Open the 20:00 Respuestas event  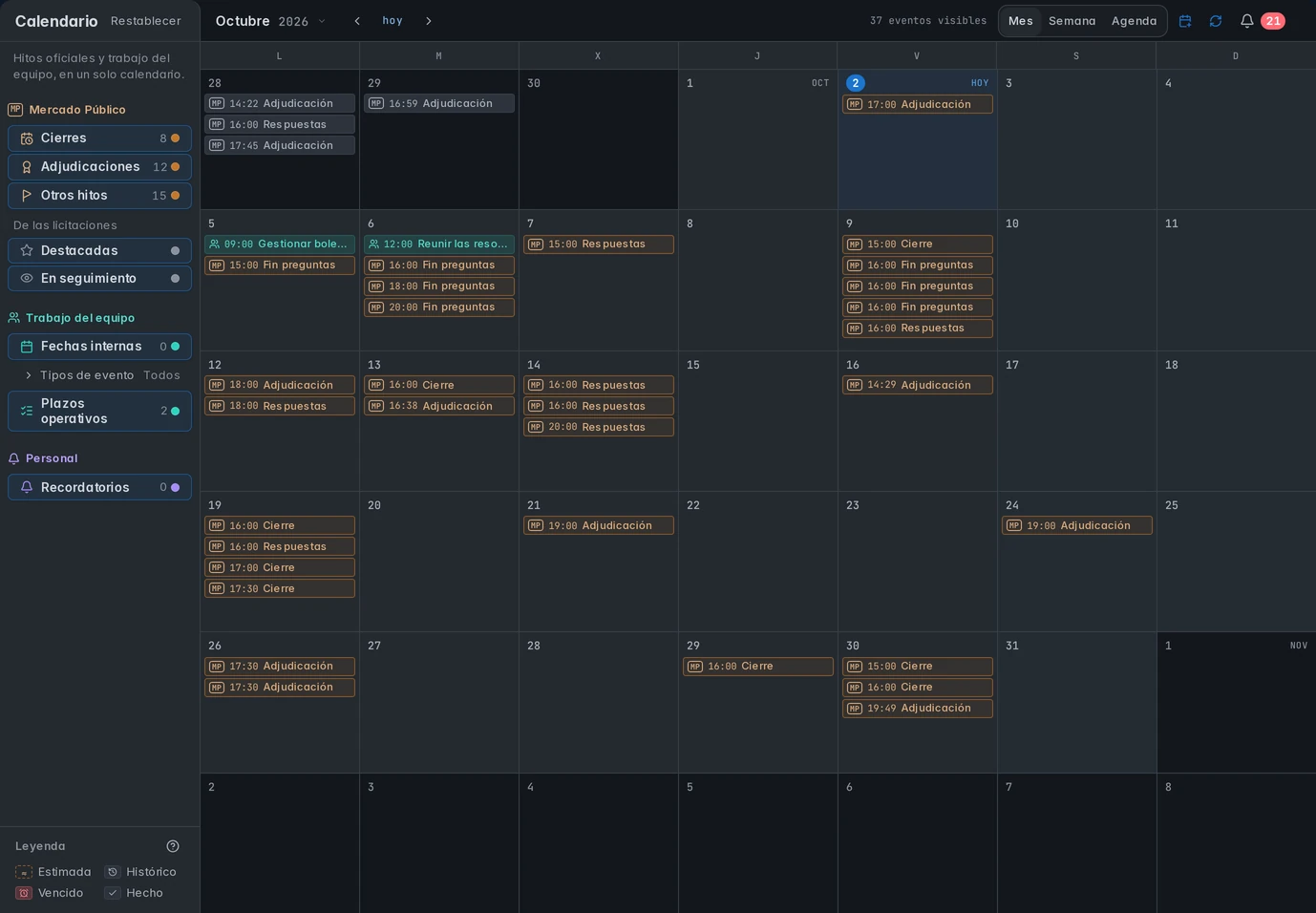[599, 427]
